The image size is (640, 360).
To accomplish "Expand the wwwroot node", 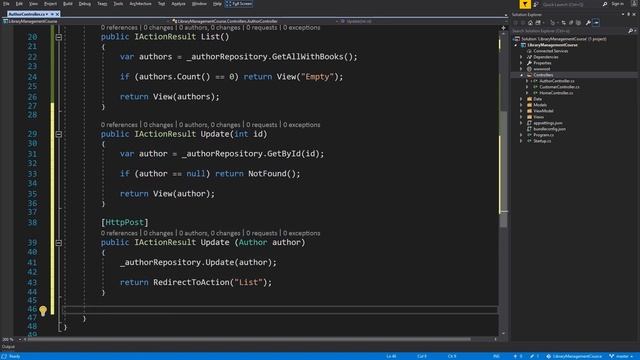I will pyautogui.click(x=521, y=69).
